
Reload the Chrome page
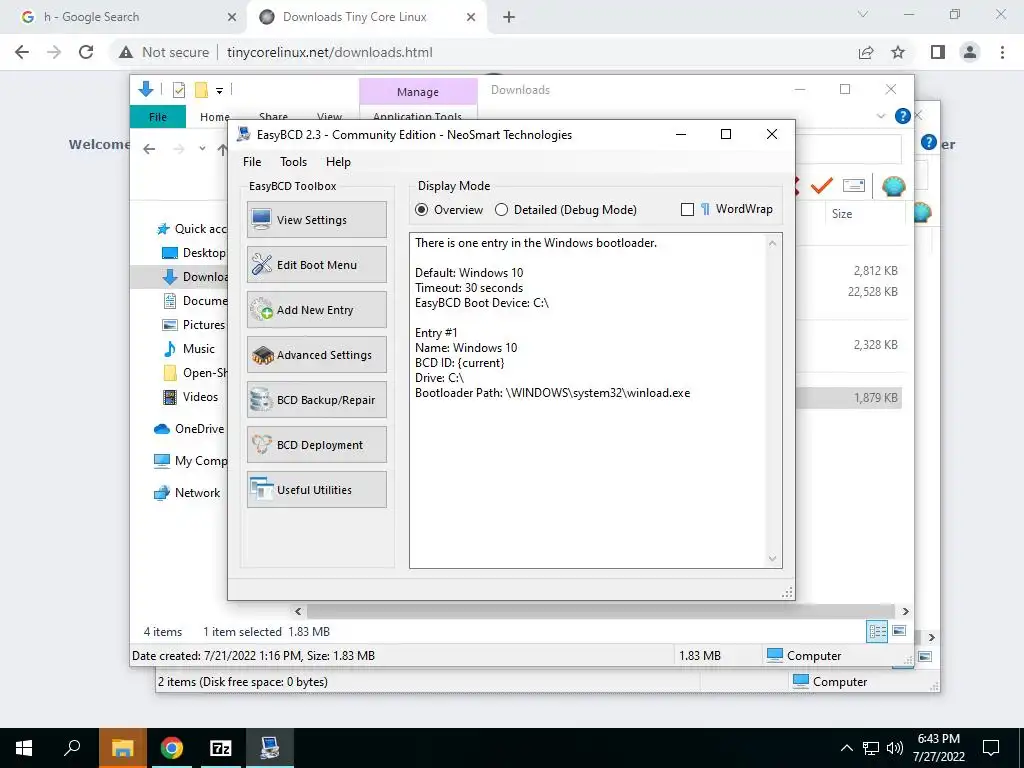86,52
